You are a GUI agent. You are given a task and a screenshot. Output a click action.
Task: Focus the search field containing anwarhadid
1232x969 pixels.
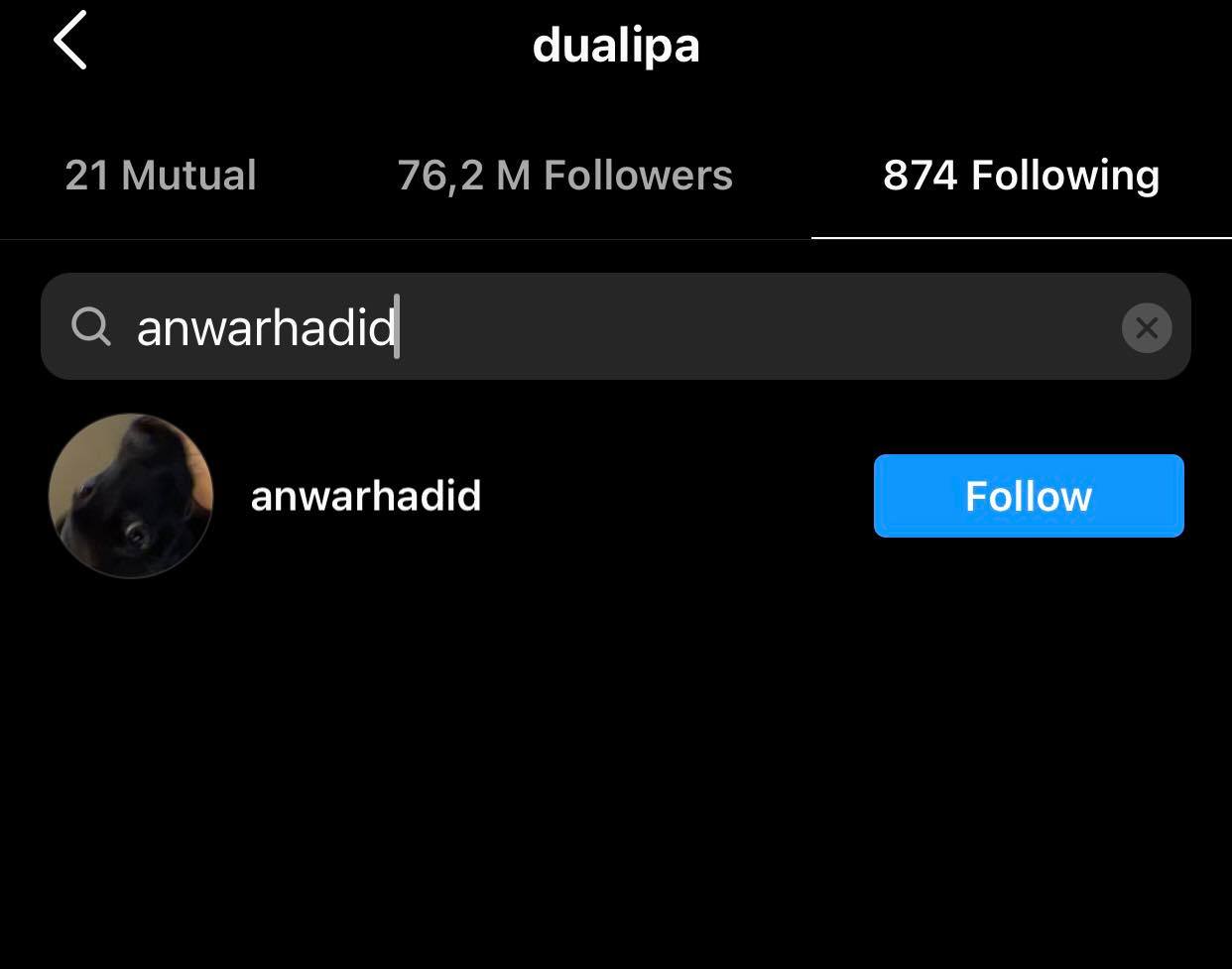tap(615, 326)
